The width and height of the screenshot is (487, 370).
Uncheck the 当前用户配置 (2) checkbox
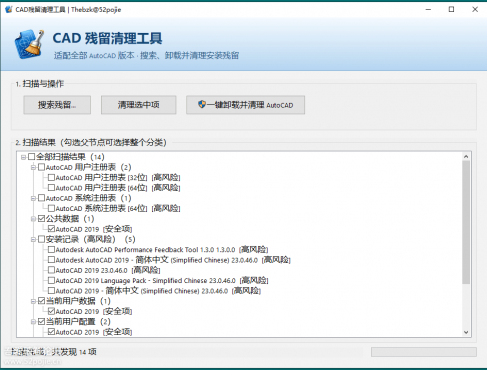point(41,322)
